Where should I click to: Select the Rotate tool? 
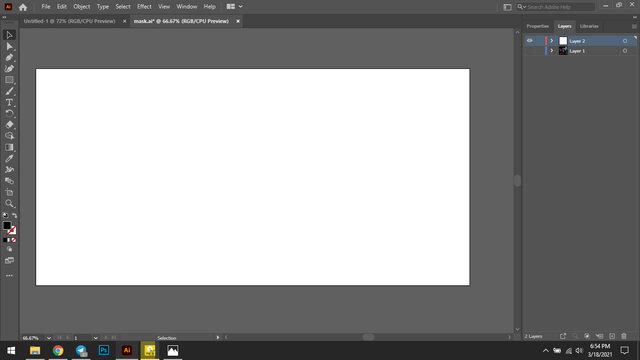point(9,113)
